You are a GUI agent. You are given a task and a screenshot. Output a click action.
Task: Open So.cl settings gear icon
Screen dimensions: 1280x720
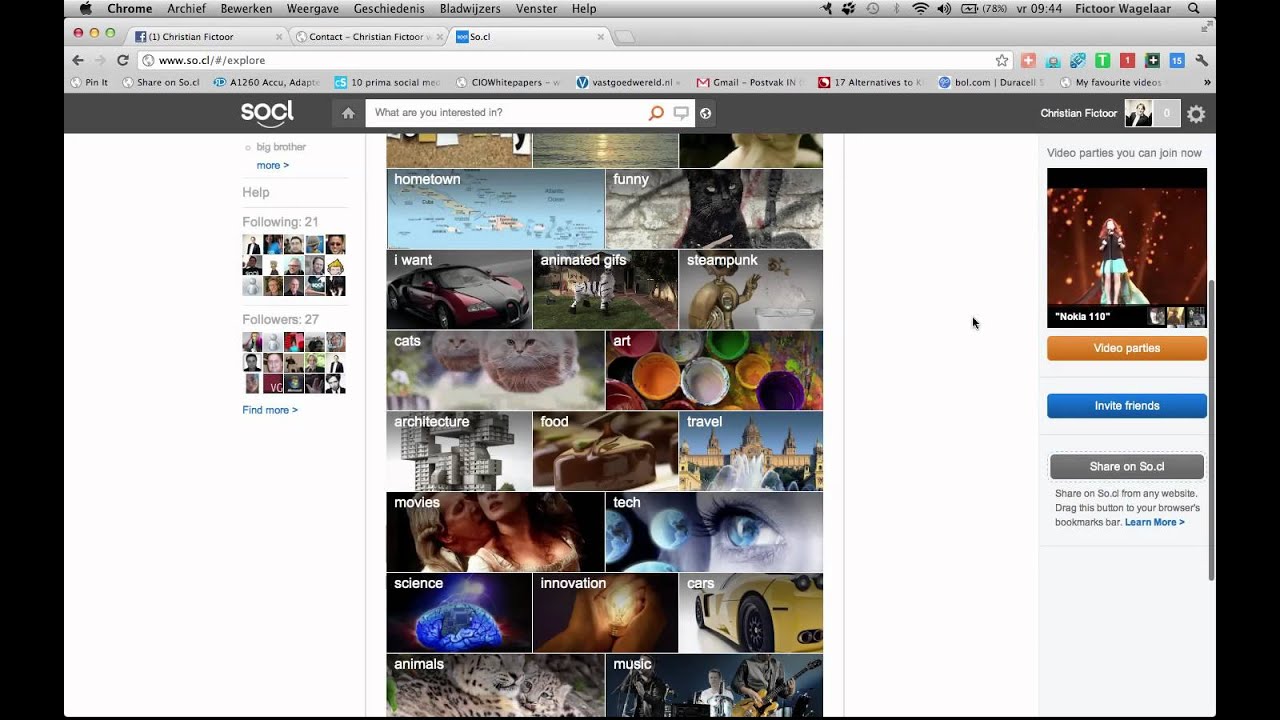pyautogui.click(x=1196, y=114)
